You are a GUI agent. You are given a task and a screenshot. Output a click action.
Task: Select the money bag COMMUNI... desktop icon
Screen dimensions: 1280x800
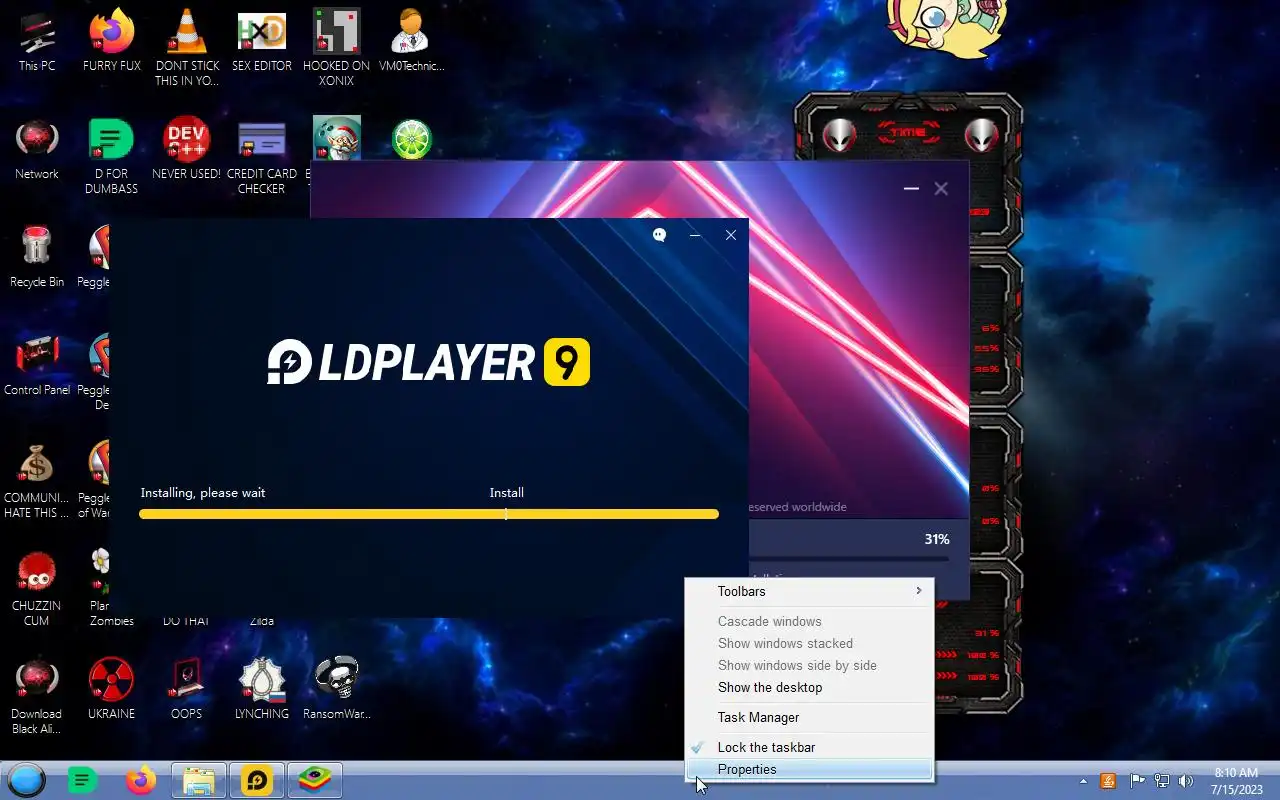coord(37,480)
